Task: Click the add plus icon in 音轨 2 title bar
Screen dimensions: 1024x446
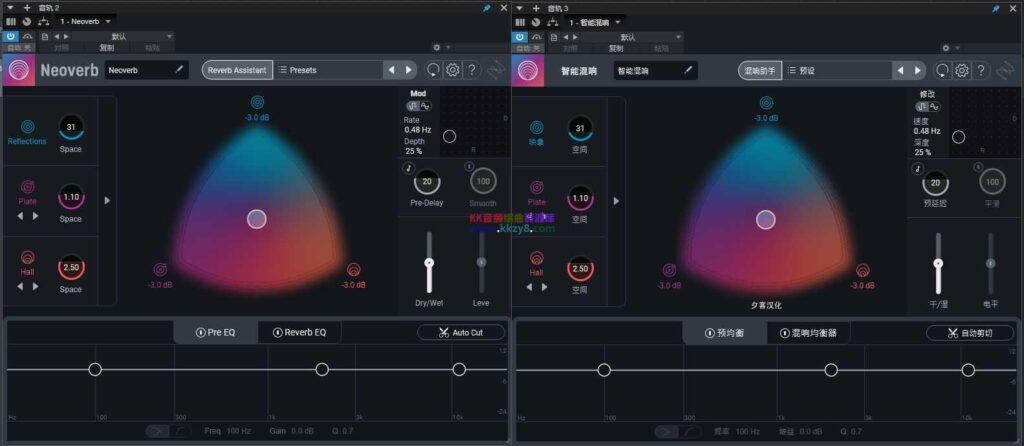Action: tap(27, 8)
